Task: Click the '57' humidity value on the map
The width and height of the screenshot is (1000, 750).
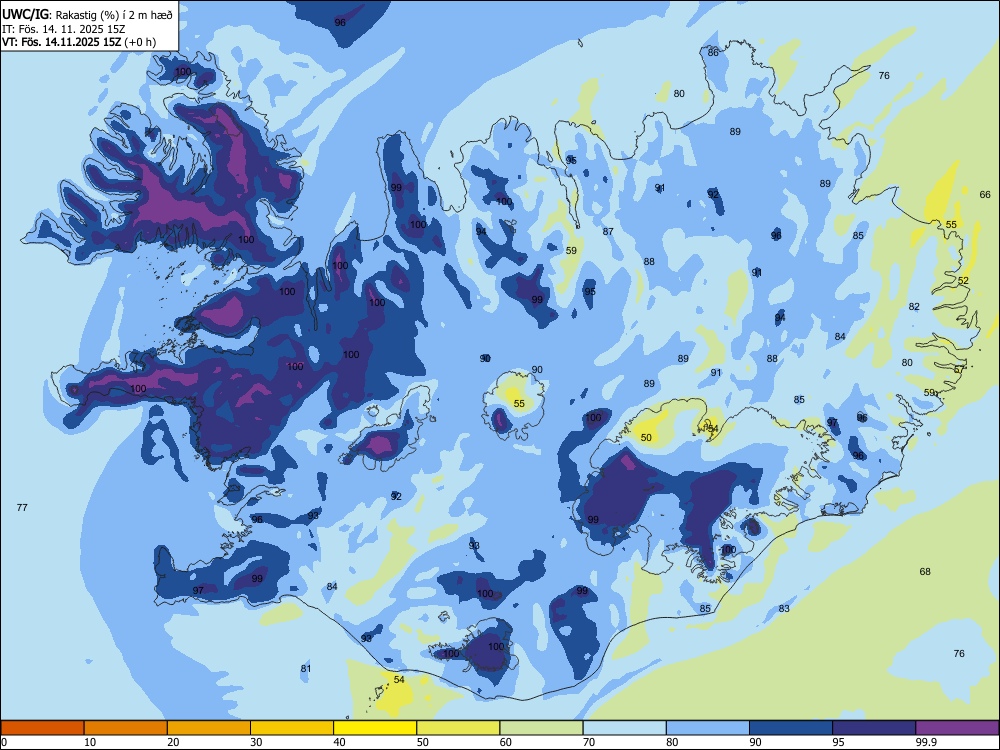Action: [959, 370]
